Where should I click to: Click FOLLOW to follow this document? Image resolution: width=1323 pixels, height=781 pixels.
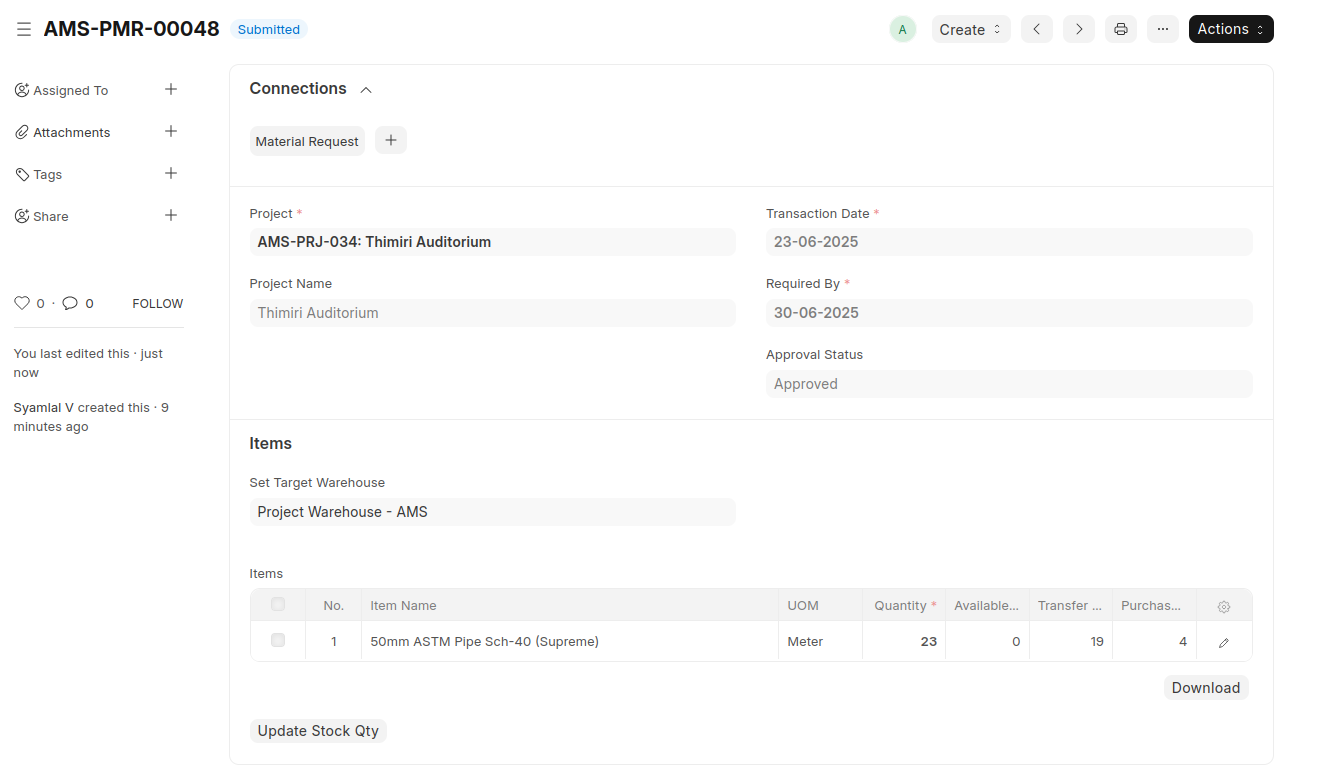(158, 303)
